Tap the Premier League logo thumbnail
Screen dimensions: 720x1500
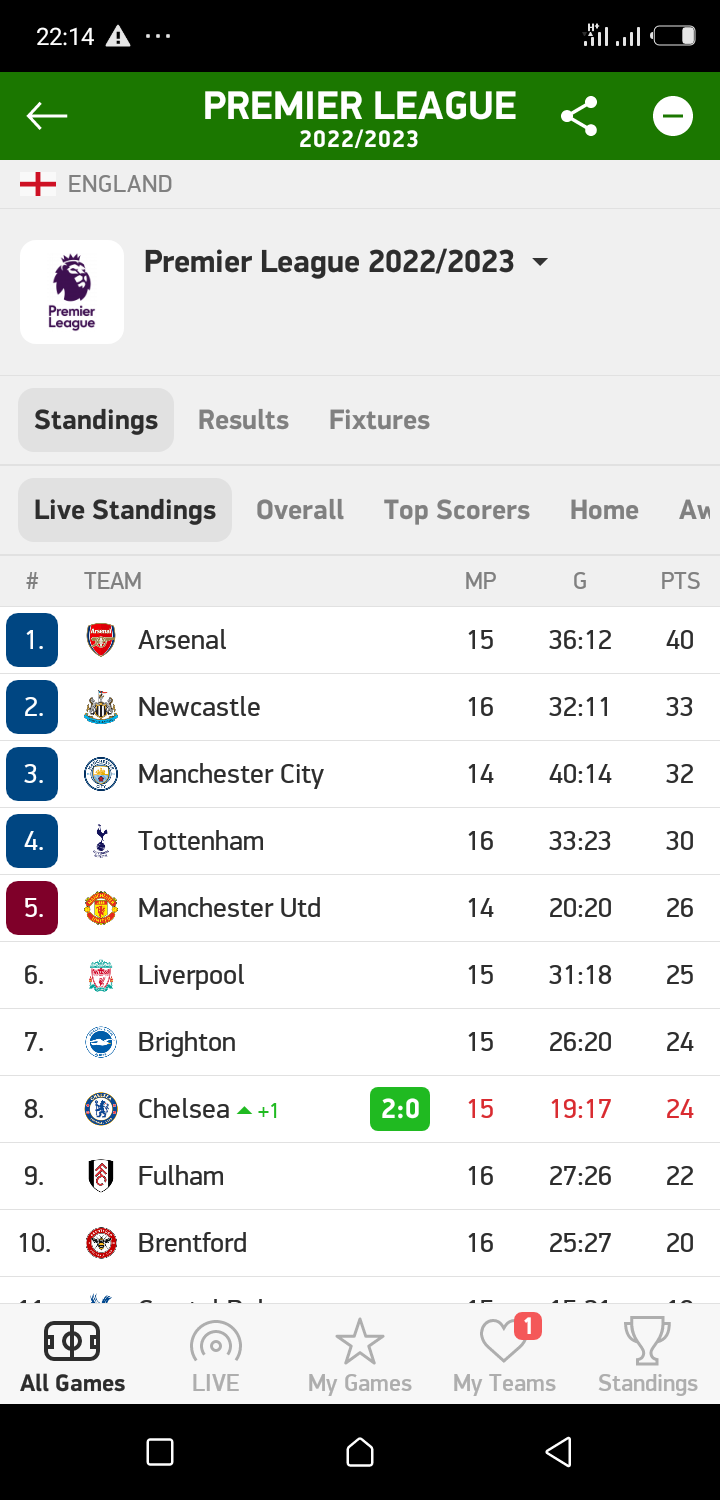tap(72, 292)
